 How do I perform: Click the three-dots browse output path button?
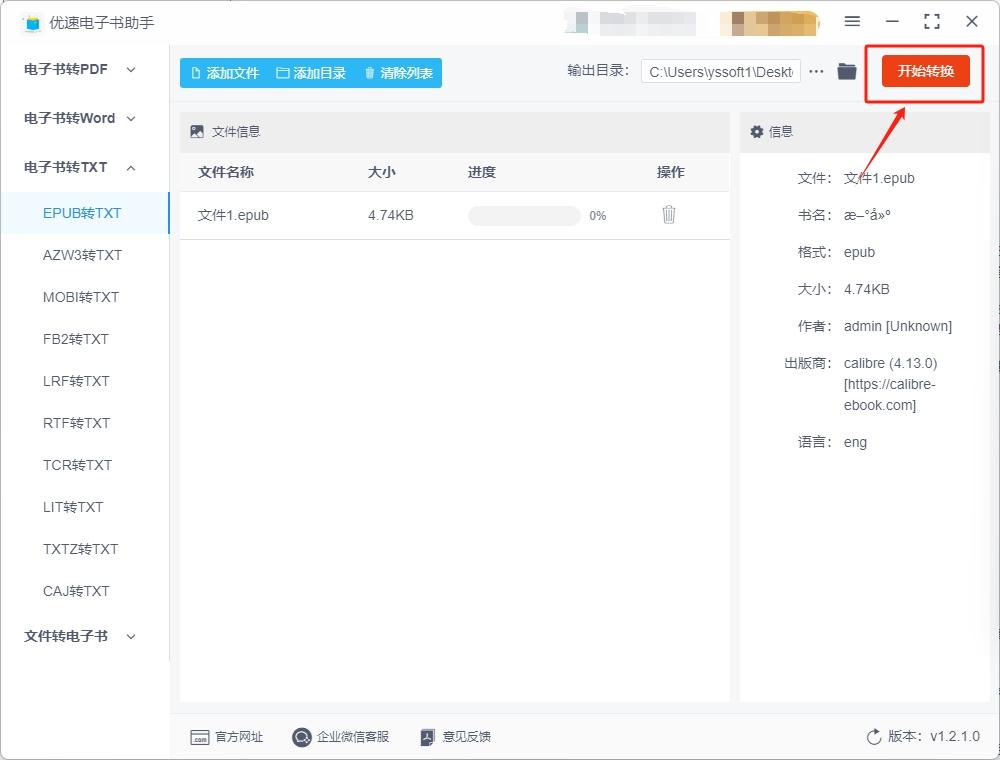(816, 71)
